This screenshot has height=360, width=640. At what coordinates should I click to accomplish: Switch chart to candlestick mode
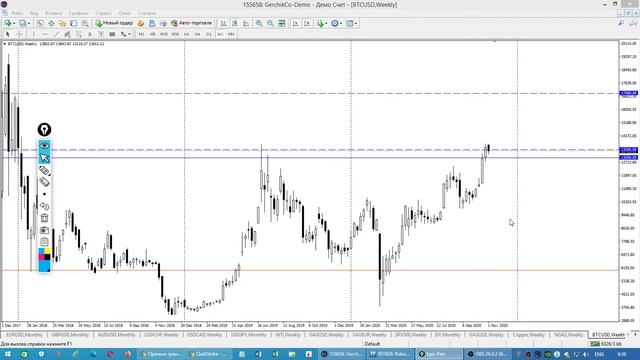pos(235,23)
